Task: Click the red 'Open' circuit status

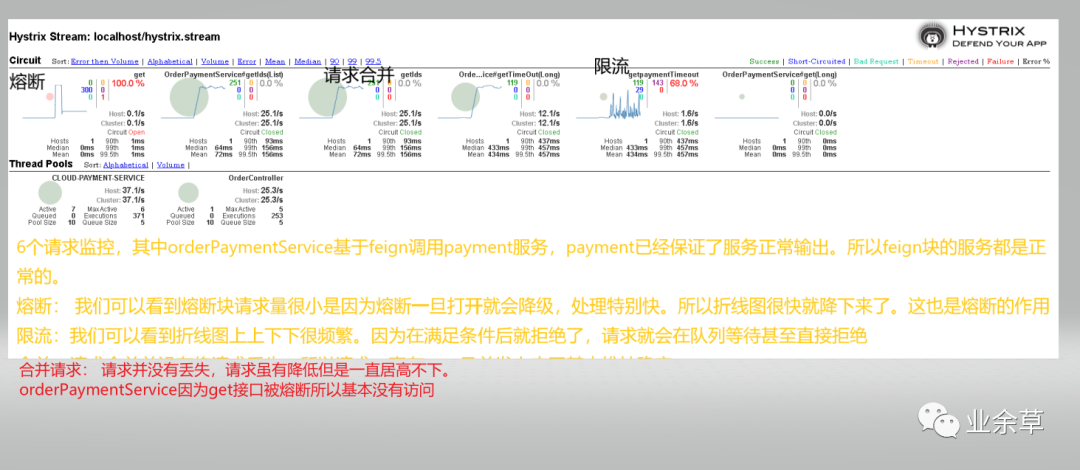Action: coord(137,132)
